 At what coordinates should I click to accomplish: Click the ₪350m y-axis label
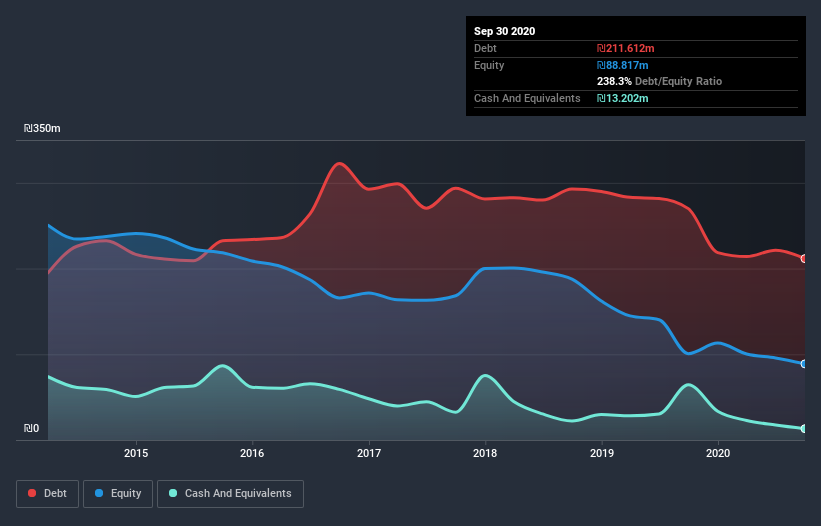(42, 128)
